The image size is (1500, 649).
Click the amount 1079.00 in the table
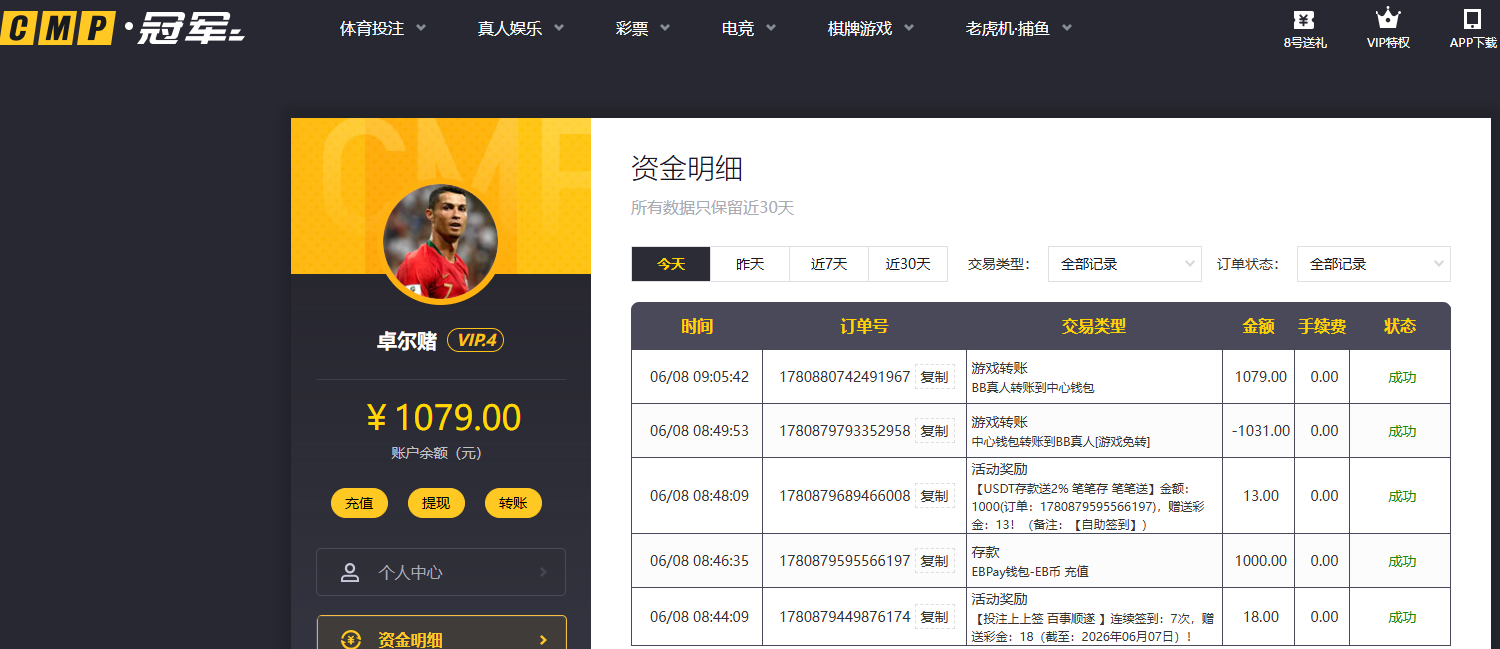pyautogui.click(x=1261, y=377)
